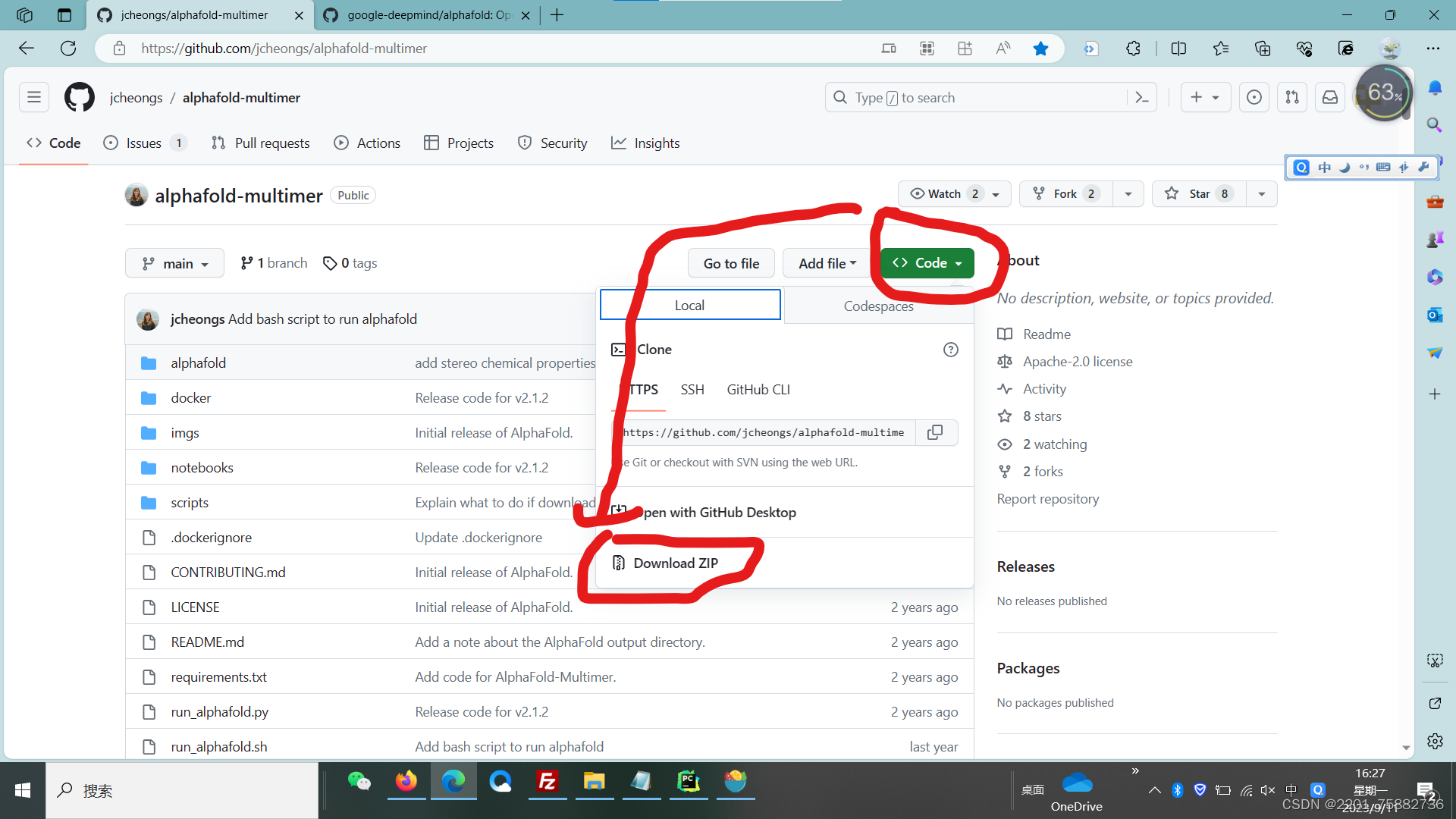Open the notifications inbox icon
The height and width of the screenshot is (819, 1456).
point(1330,98)
